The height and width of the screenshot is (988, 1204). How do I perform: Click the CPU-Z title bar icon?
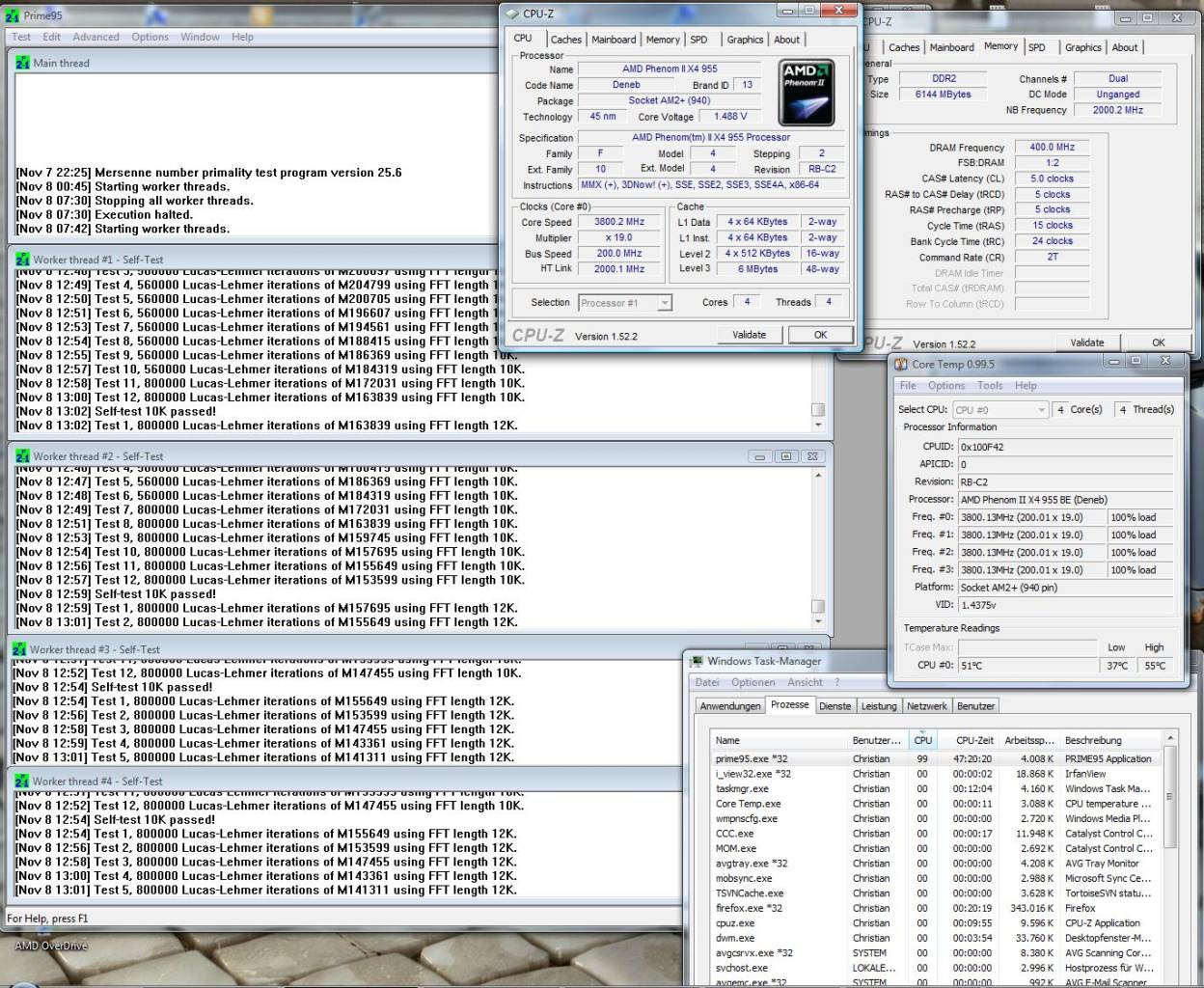click(x=512, y=14)
